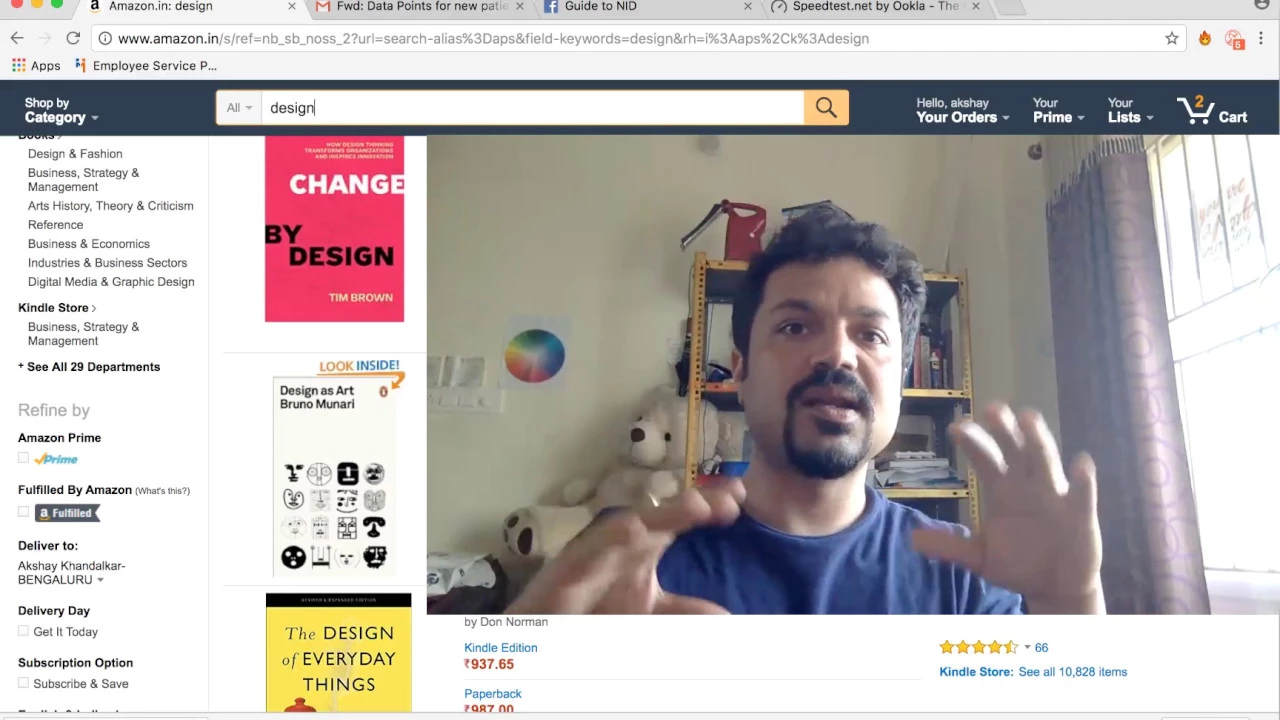Expand the Shop by Category menu

pyautogui.click(x=61, y=110)
